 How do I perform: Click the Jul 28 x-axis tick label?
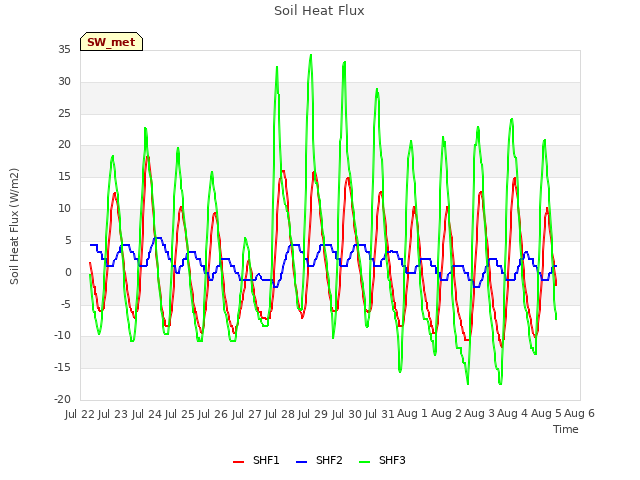click(x=280, y=414)
